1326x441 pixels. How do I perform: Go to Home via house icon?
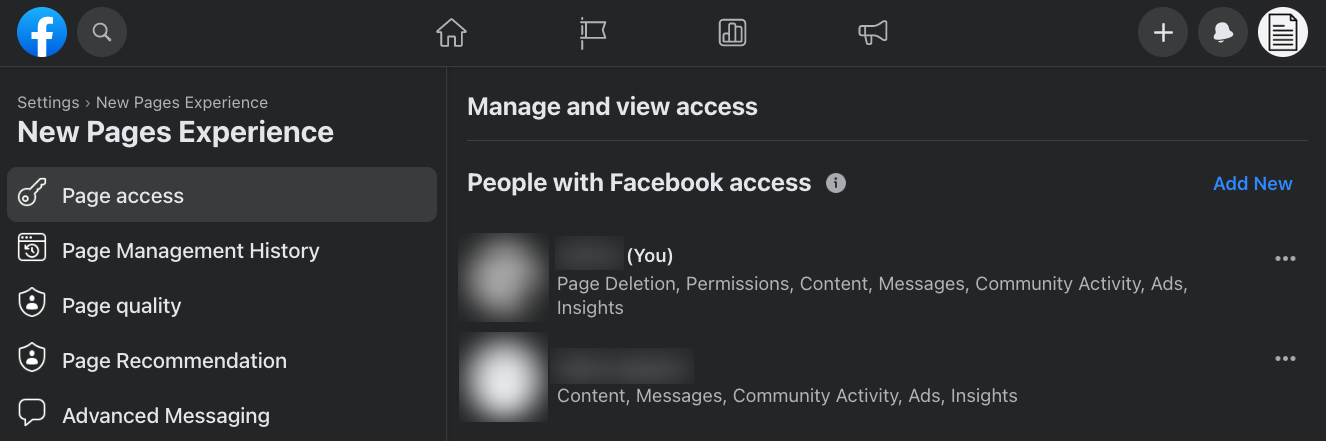tap(452, 33)
